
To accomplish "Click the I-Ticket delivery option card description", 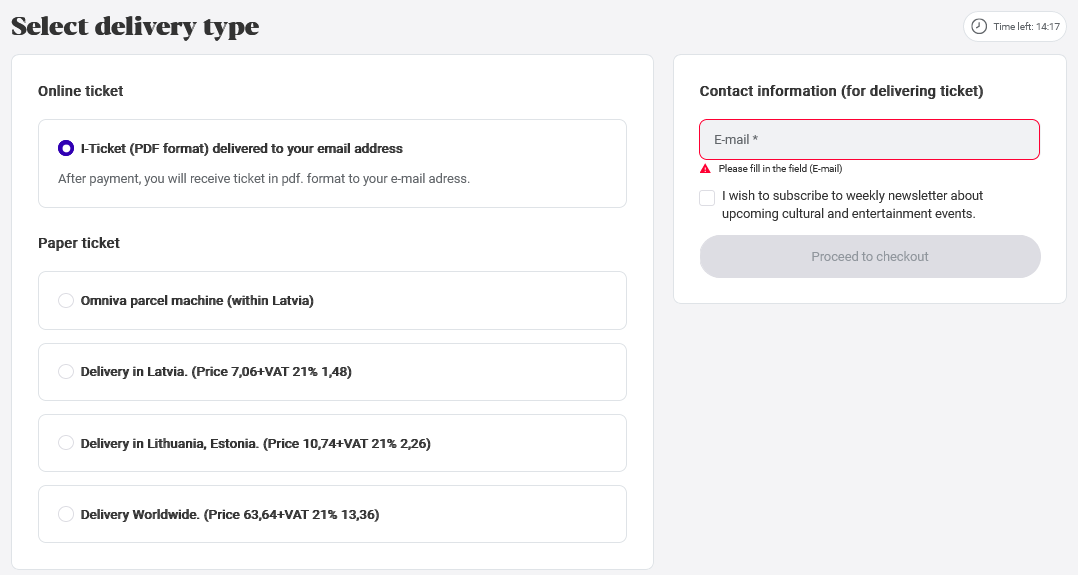I will [x=264, y=179].
